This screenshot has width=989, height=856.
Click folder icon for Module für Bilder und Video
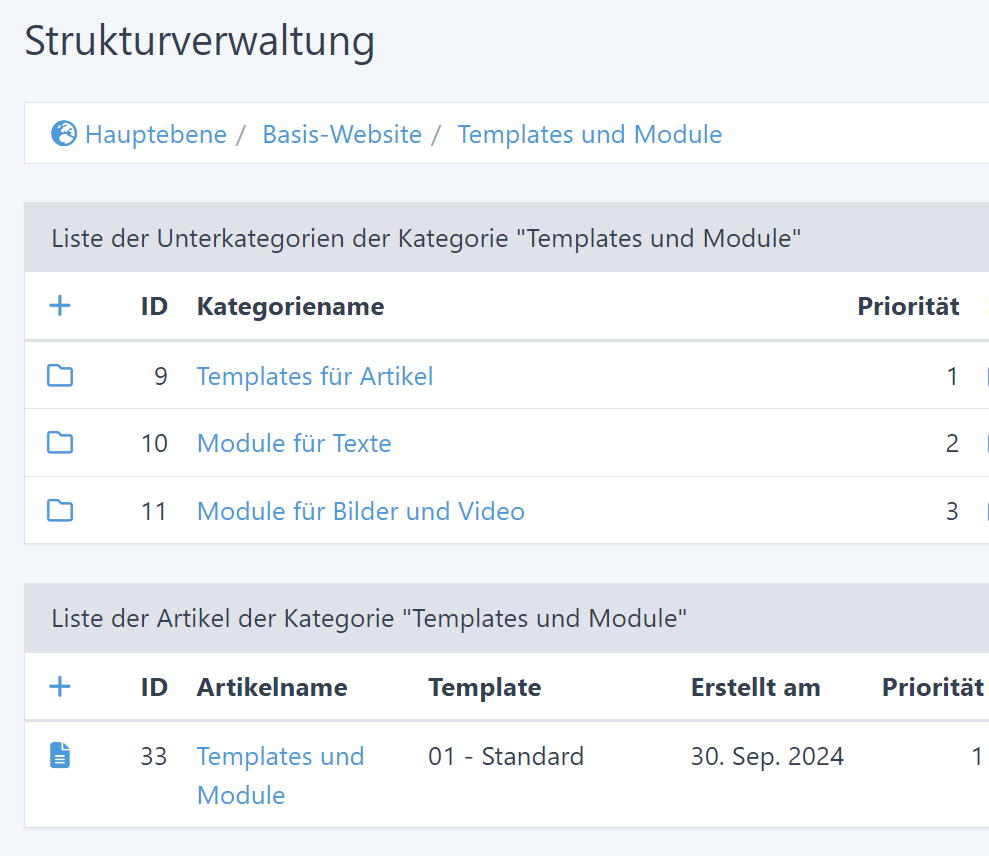tap(60, 511)
